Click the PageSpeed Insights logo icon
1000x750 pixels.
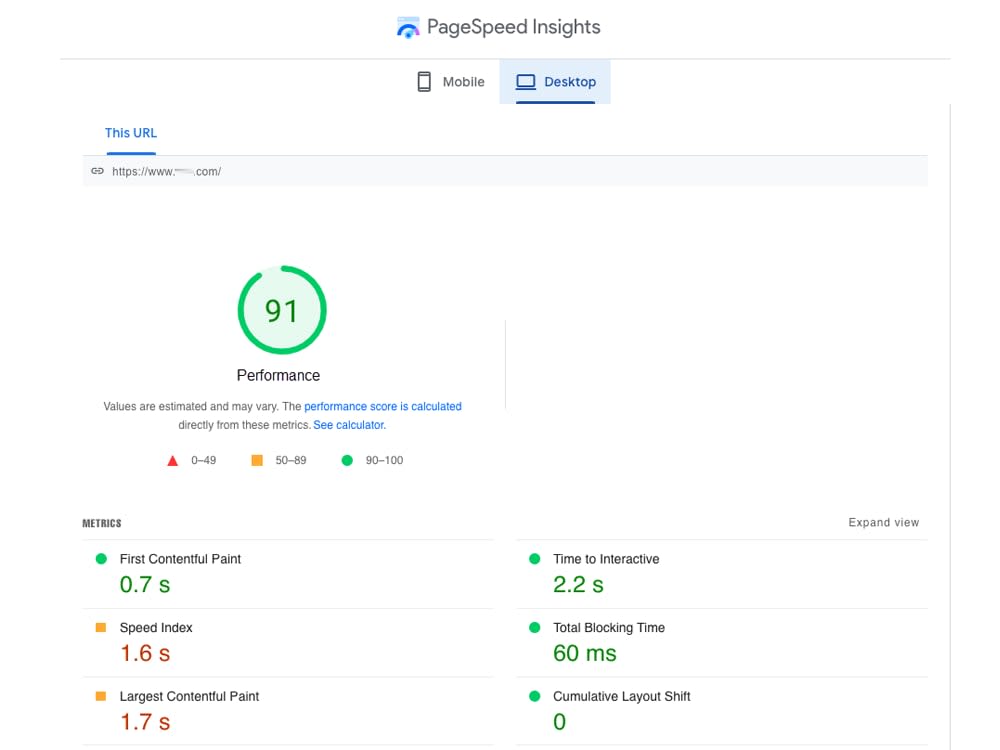pyautogui.click(x=408, y=27)
